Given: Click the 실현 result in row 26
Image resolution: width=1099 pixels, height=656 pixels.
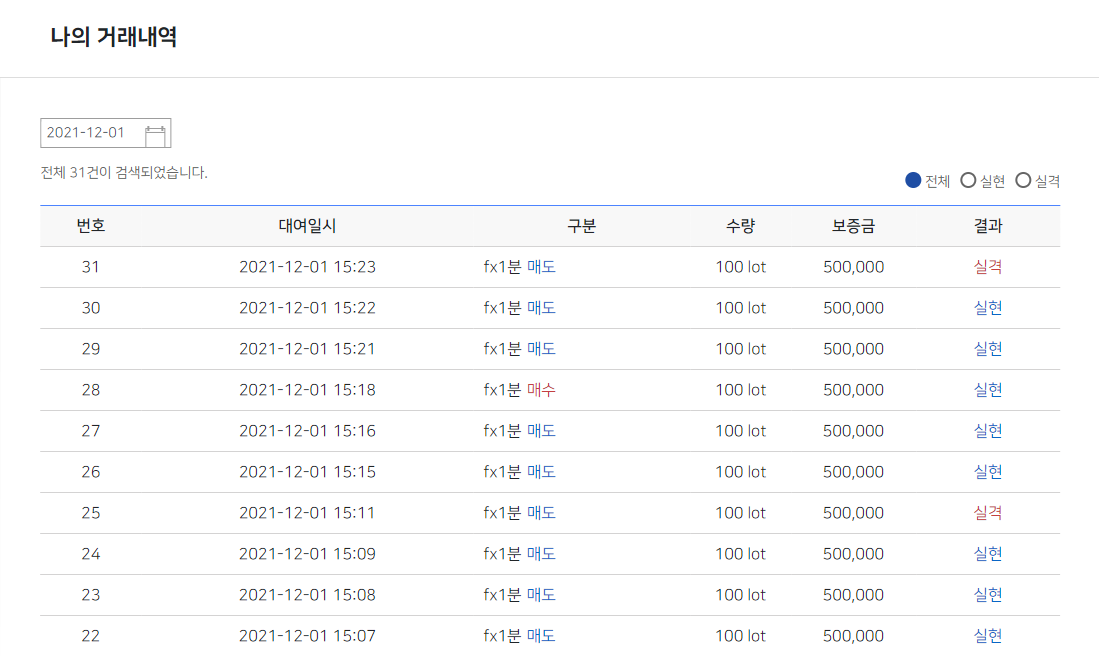Looking at the screenshot, I should click(x=988, y=472).
